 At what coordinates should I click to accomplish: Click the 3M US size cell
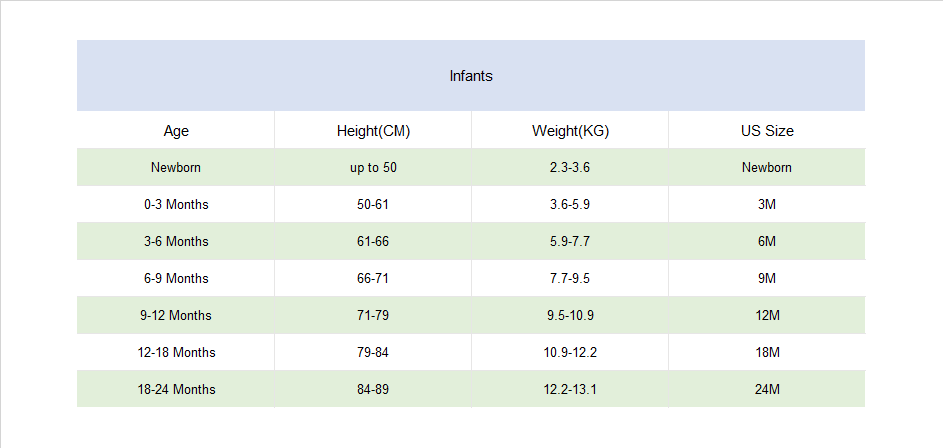[x=767, y=204]
